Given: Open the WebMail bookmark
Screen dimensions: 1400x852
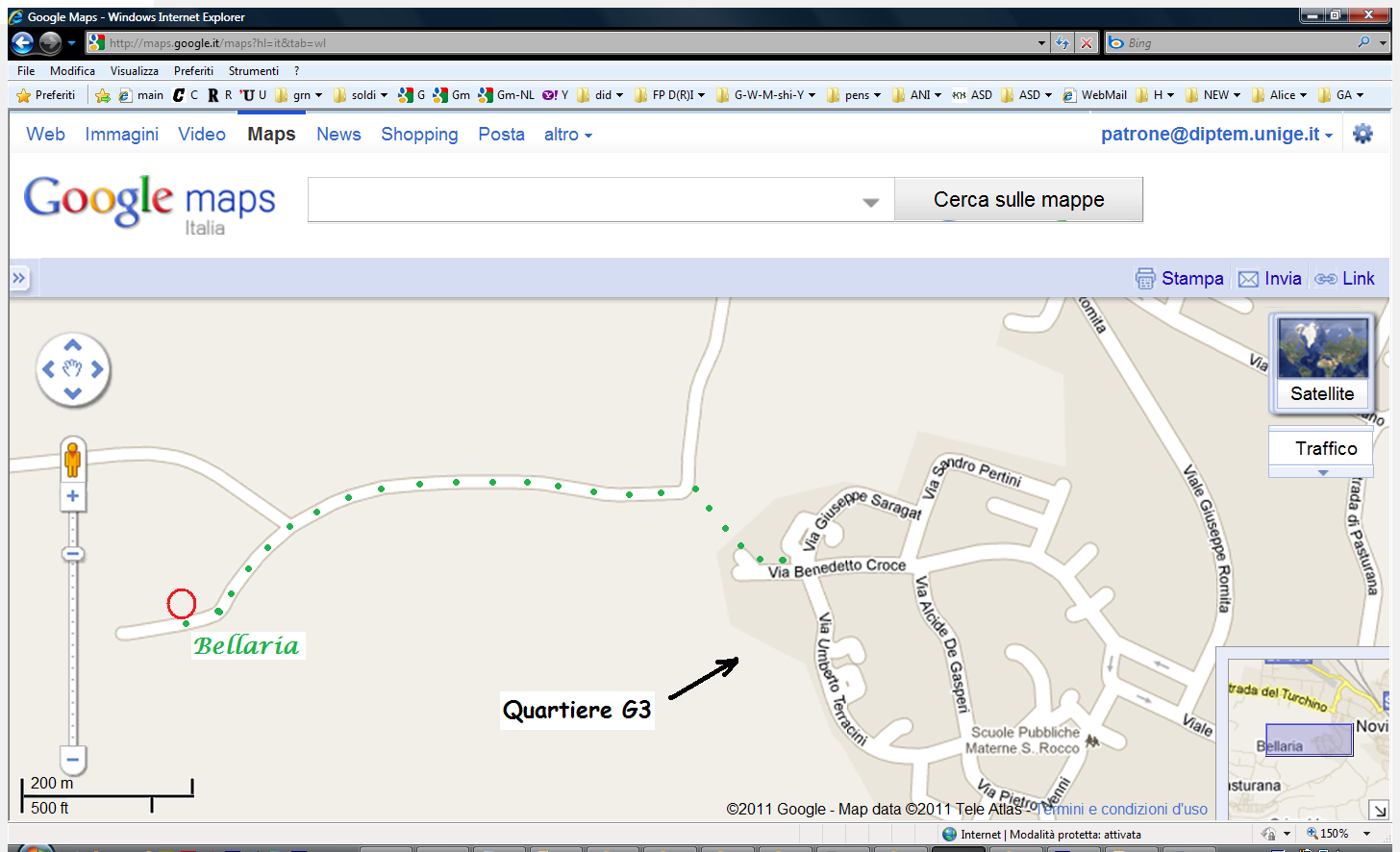Looking at the screenshot, I should (x=1094, y=95).
